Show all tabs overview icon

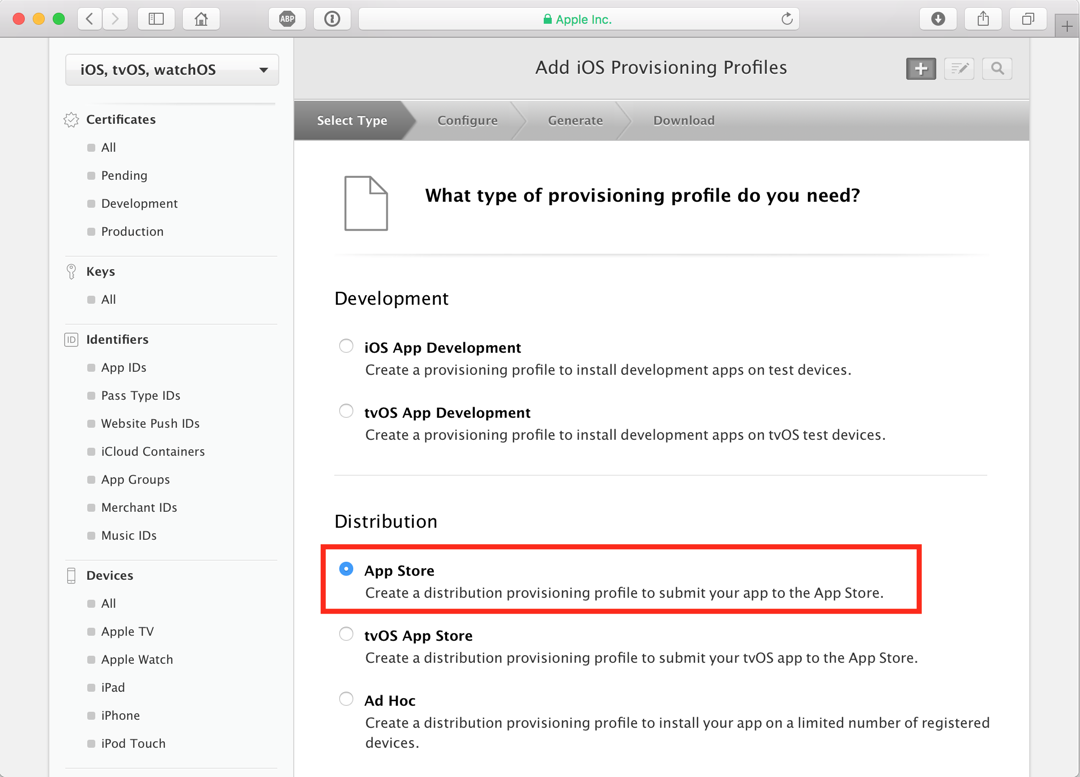pos(1028,19)
